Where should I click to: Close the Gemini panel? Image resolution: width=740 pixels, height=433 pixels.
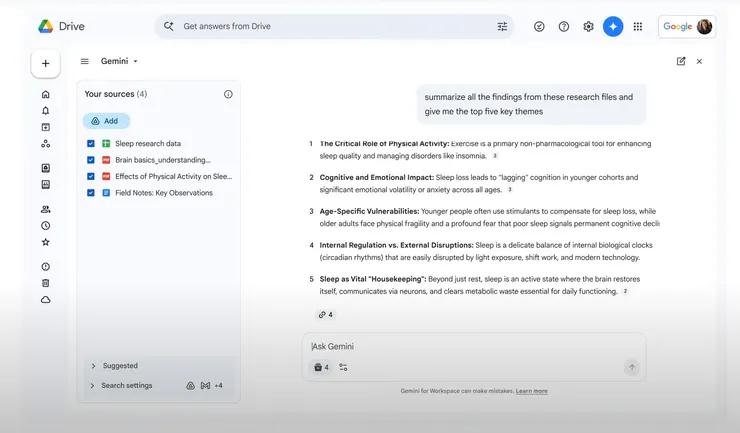(x=699, y=61)
